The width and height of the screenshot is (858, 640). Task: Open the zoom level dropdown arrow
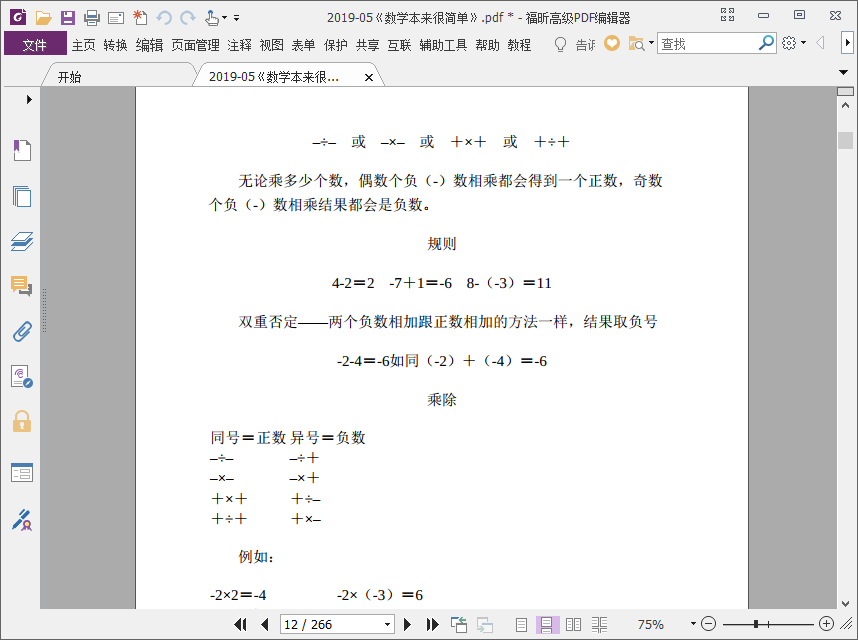[693, 624]
